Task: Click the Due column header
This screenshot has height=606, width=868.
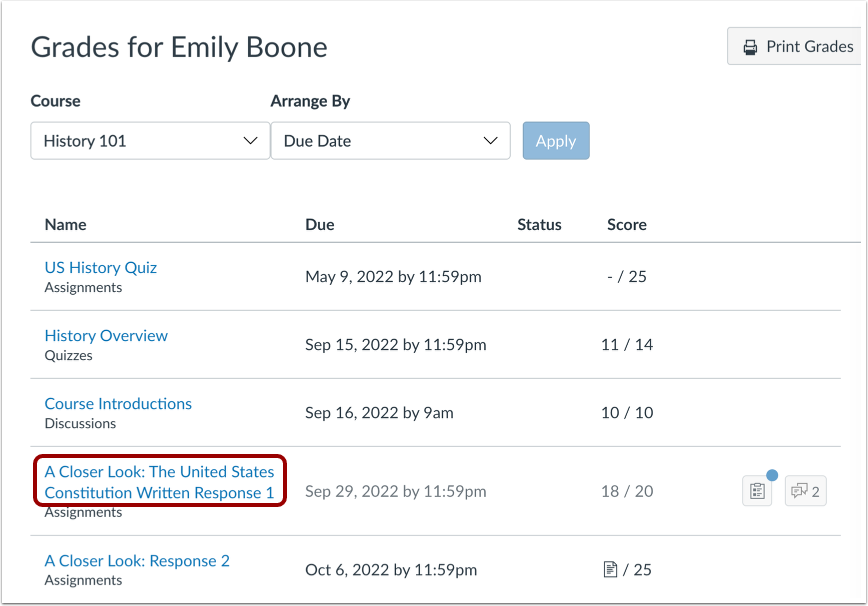Action: pos(320,225)
